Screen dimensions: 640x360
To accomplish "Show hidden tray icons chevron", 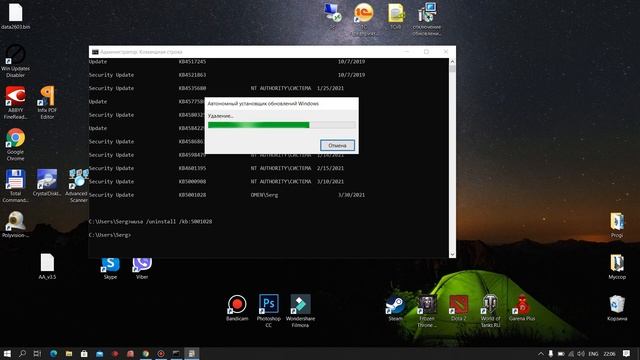I will click(x=541, y=353).
